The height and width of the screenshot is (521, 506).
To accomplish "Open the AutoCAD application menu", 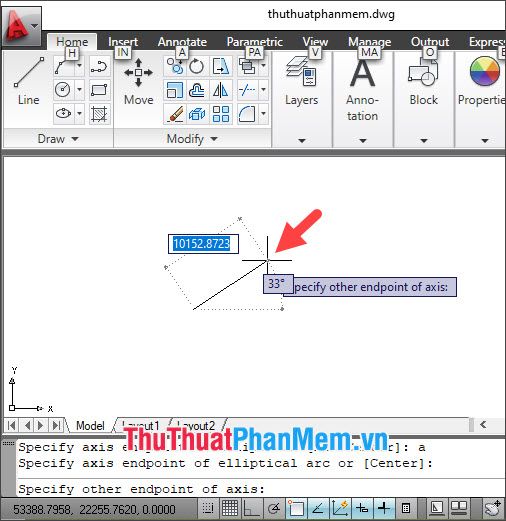I will (22, 26).
